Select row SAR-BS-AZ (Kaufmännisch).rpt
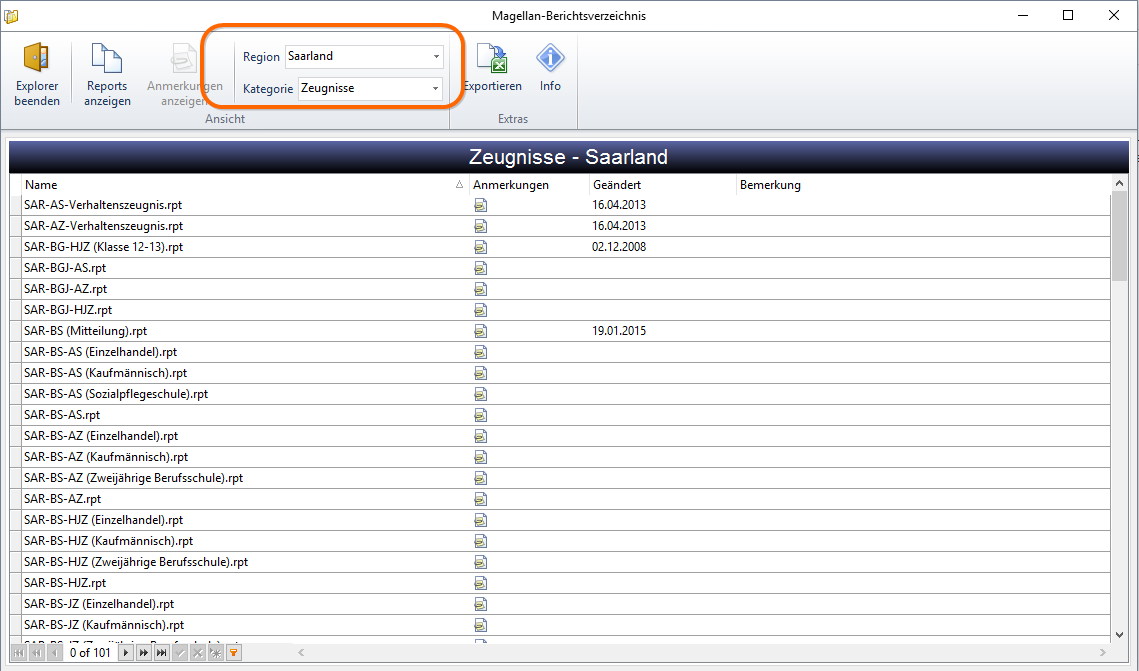This screenshot has width=1139, height=671. (x=560, y=457)
